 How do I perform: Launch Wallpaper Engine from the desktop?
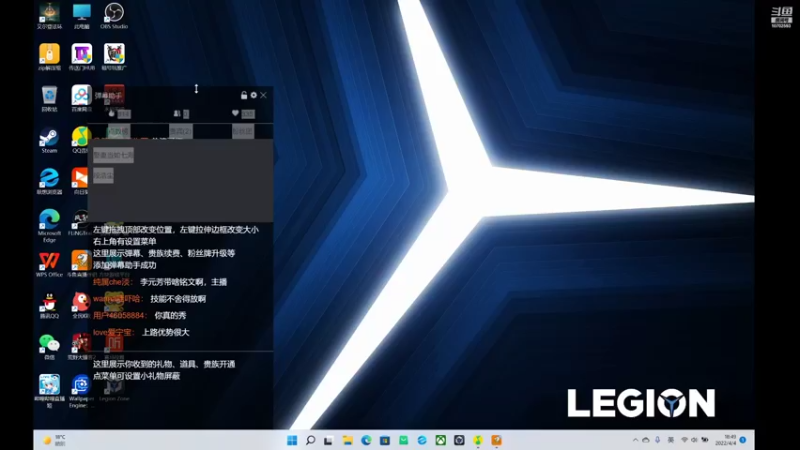(80, 390)
